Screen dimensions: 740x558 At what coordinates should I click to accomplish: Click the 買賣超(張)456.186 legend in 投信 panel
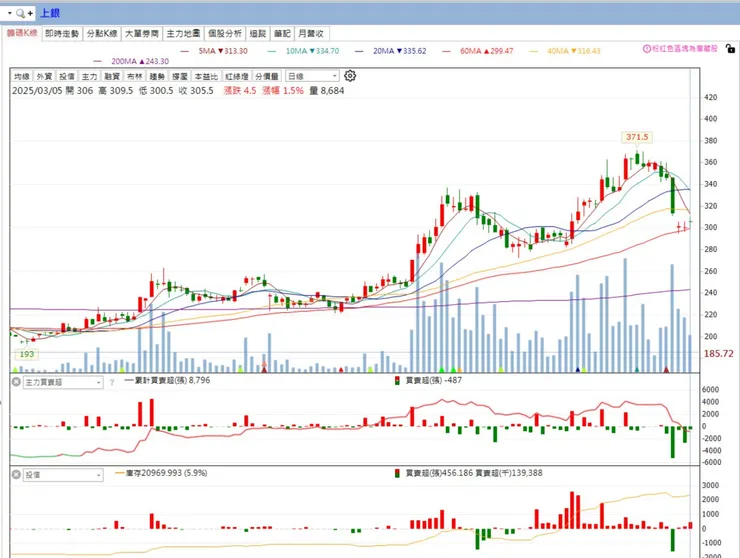pyautogui.click(x=434, y=473)
